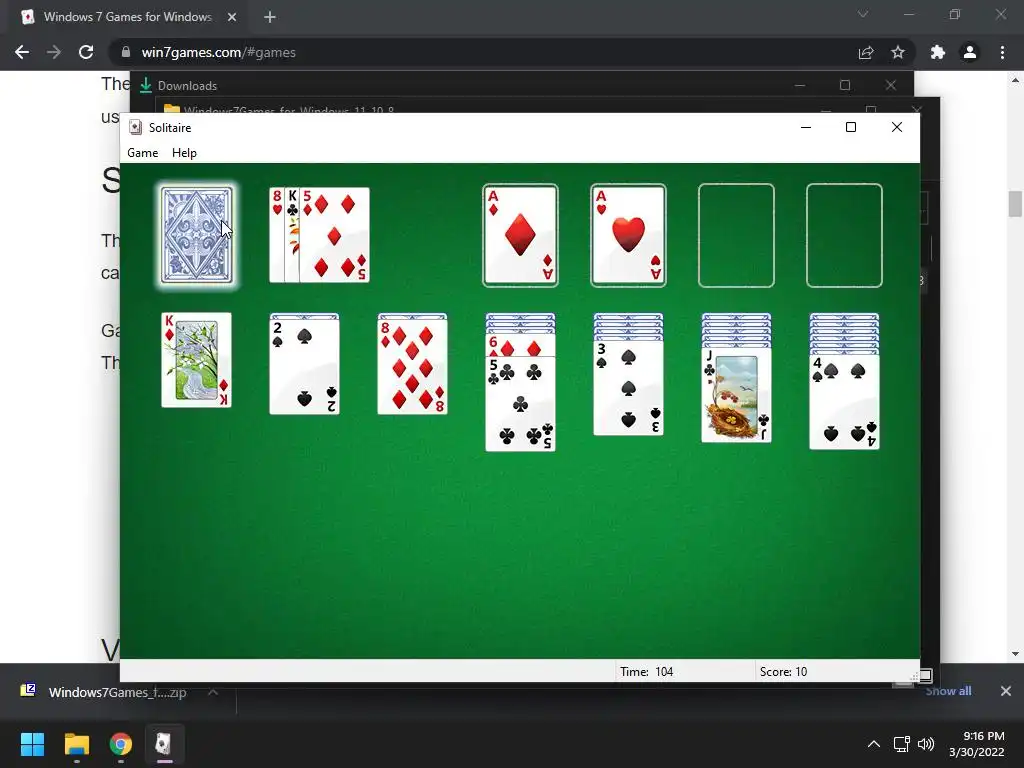Maximize the Solitaire window
1024x768 pixels.
850,127
